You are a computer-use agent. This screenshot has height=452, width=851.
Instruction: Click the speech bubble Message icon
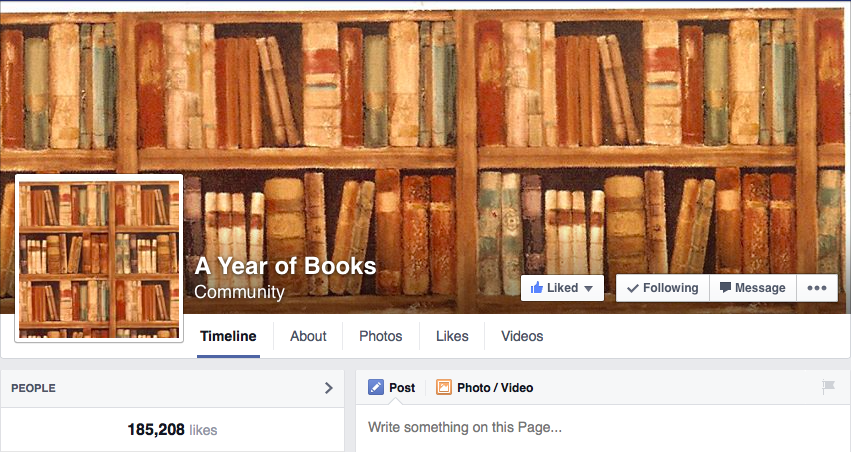(x=725, y=288)
